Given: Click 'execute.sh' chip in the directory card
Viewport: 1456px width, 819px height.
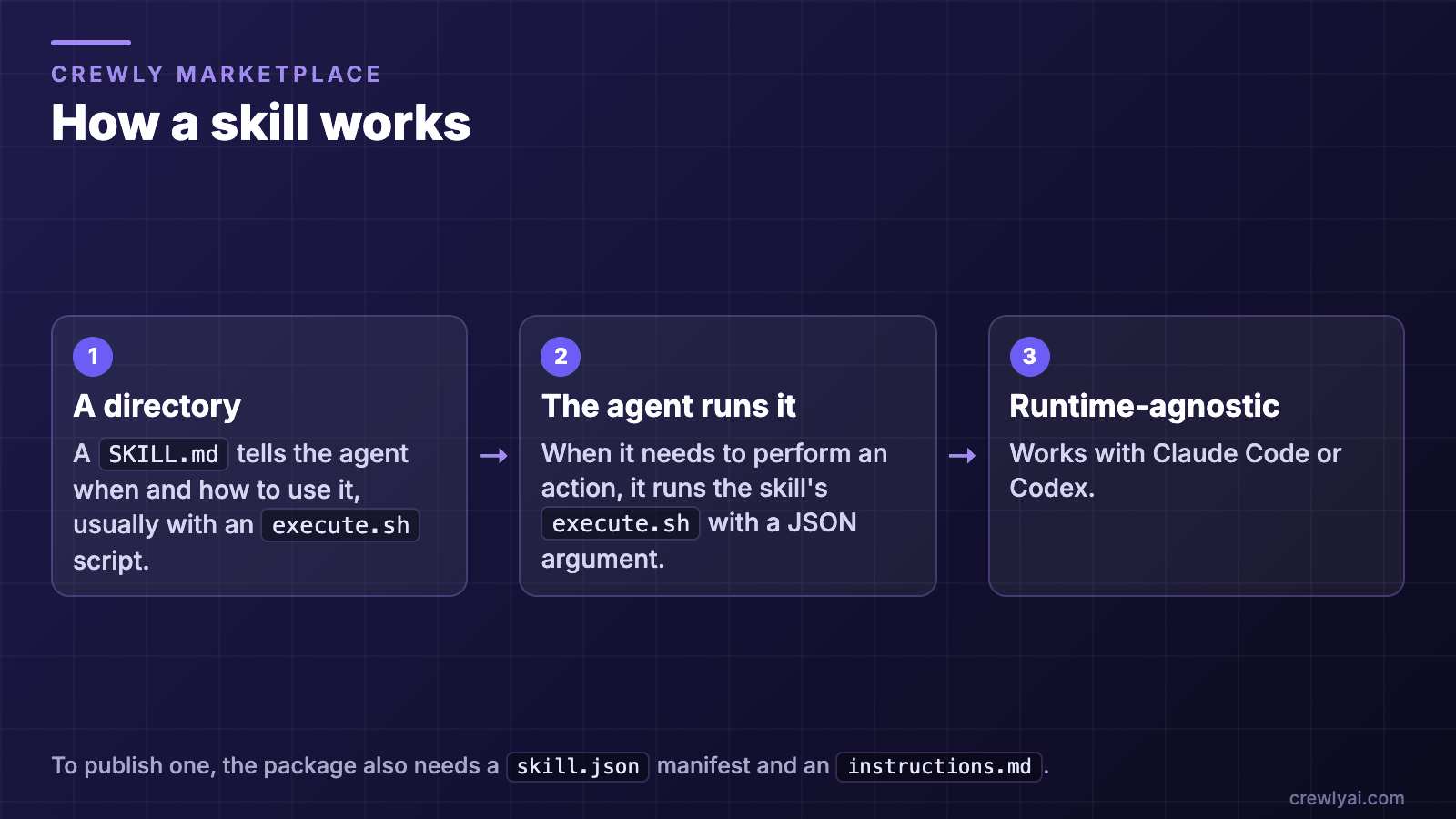Looking at the screenshot, I should pyautogui.click(x=340, y=525).
